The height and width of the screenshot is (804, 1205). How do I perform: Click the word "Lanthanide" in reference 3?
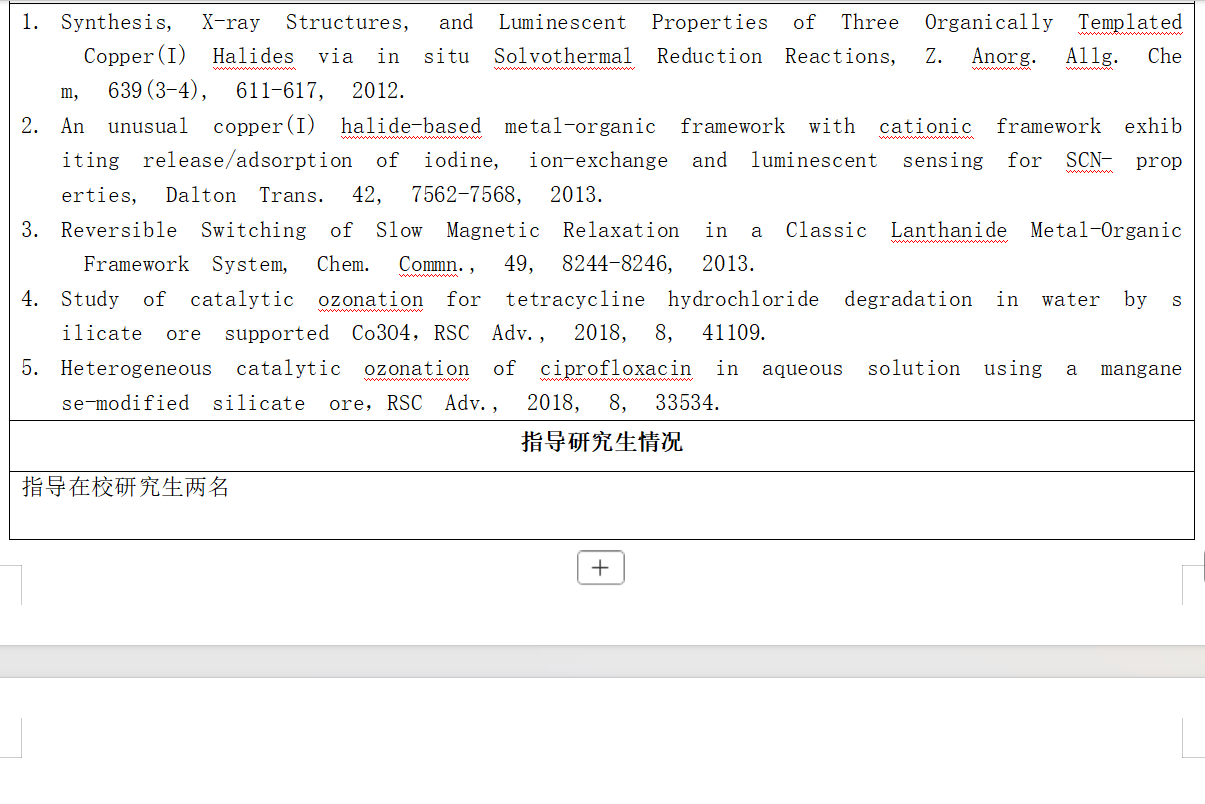pos(949,230)
